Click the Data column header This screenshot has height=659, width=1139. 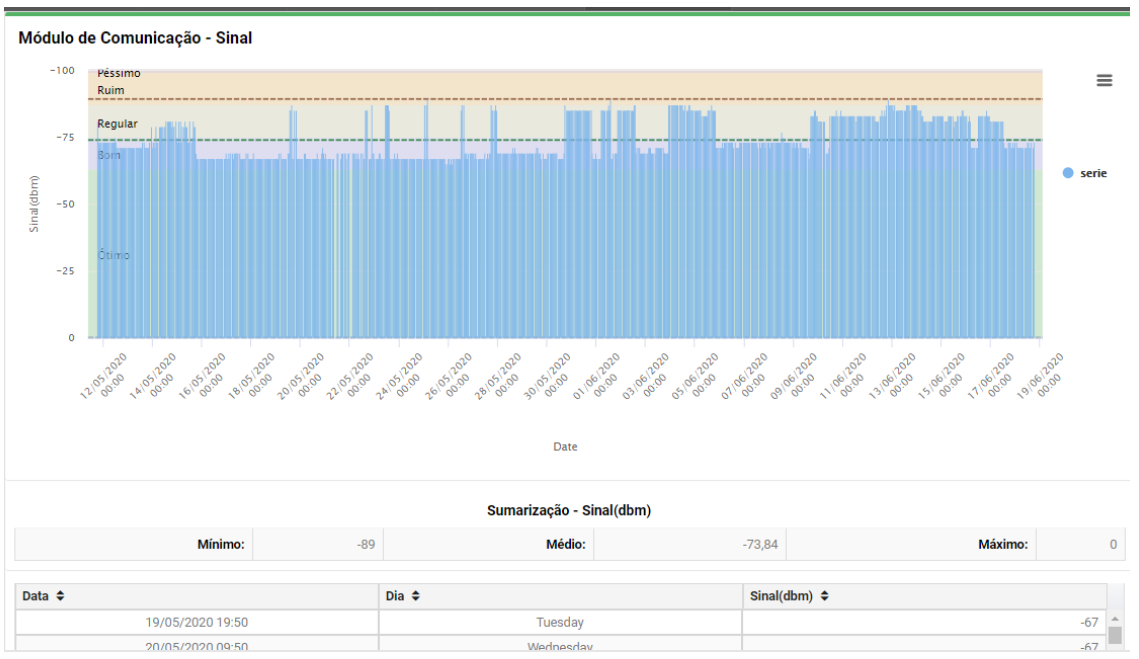[36, 596]
